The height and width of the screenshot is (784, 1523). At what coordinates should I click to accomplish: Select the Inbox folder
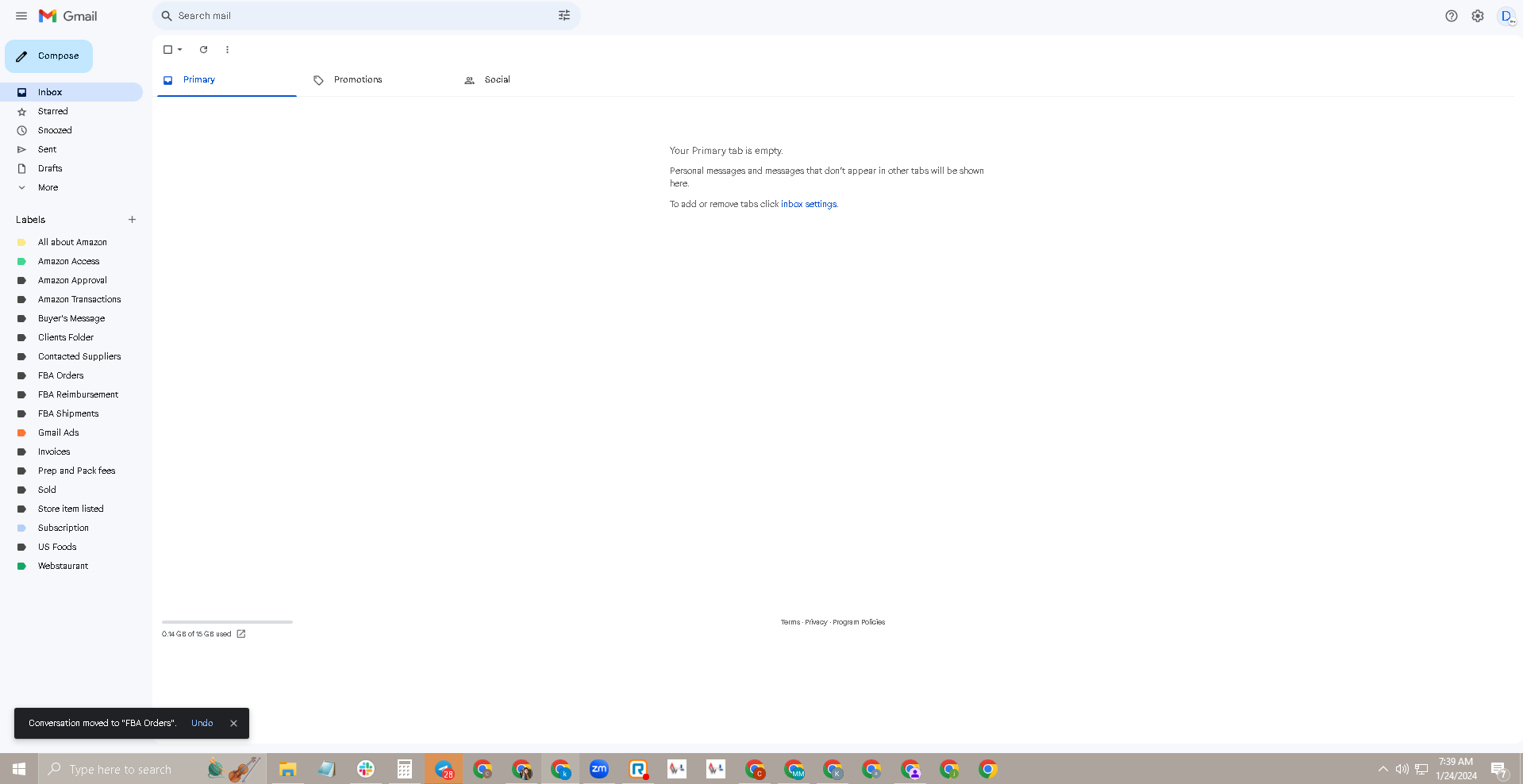click(71, 92)
